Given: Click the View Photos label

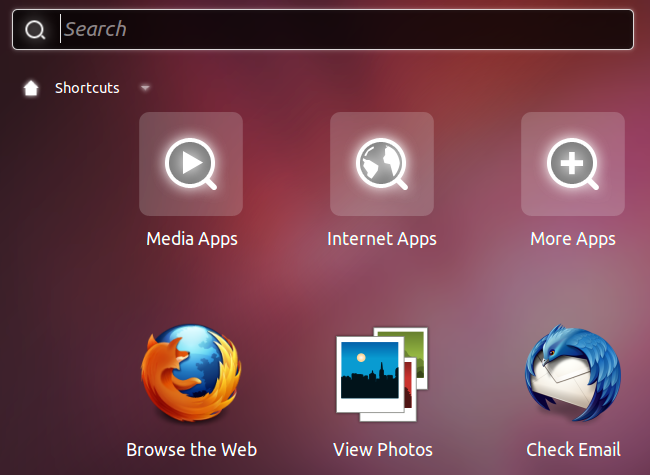Looking at the screenshot, I should [x=383, y=450].
